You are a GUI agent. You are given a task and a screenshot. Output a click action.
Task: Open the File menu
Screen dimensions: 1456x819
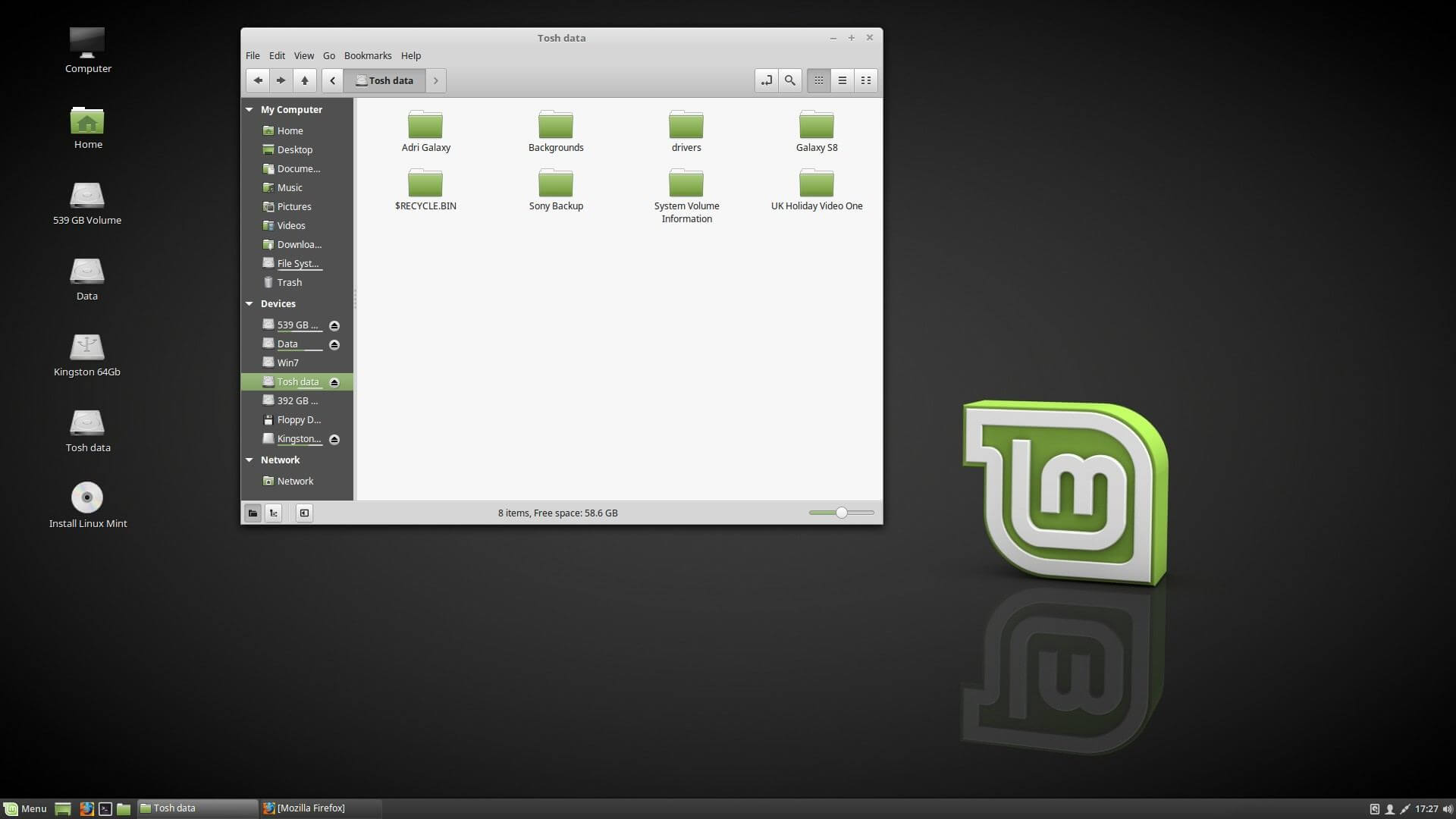pos(253,55)
